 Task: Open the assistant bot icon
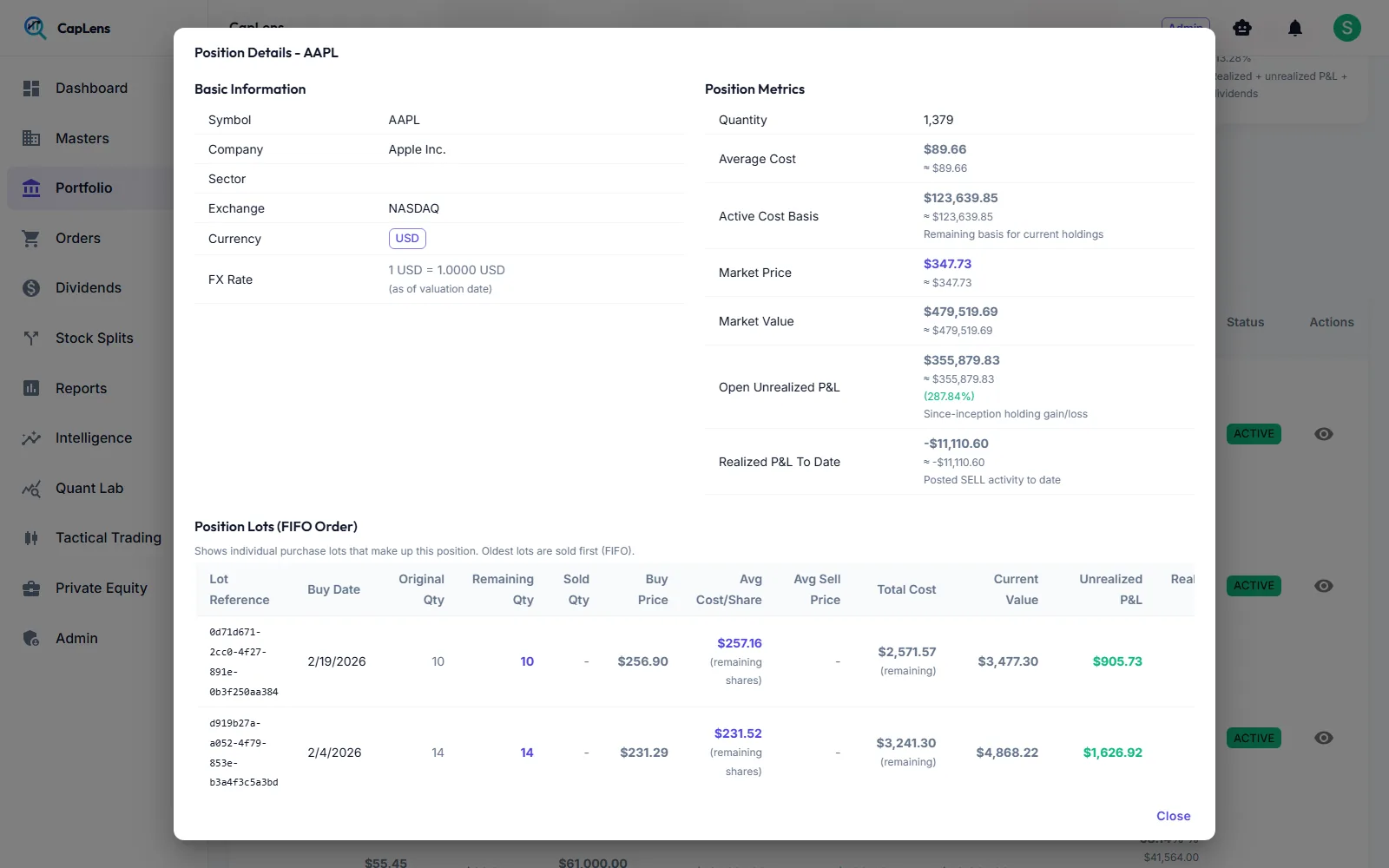point(1242,28)
